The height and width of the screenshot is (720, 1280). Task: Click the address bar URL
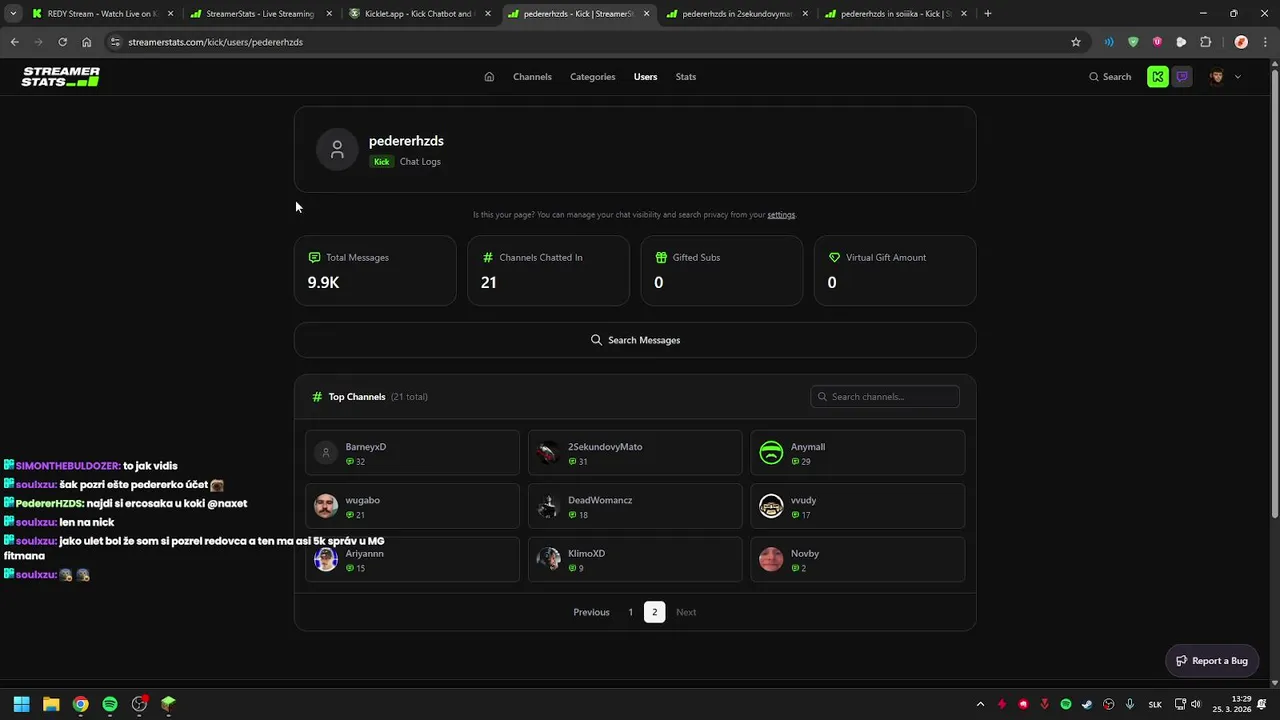215,42
